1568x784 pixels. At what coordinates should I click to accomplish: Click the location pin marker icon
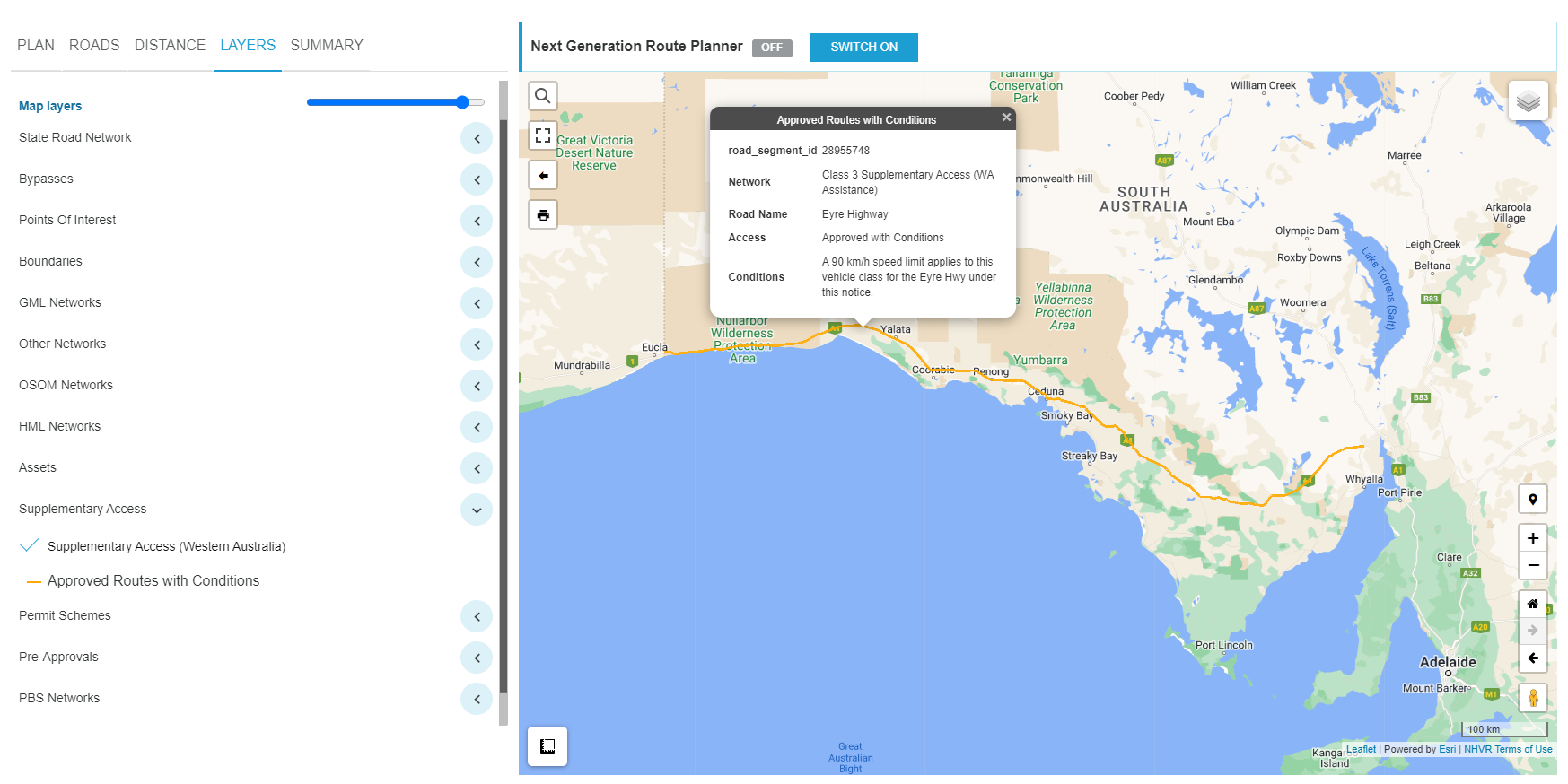1532,500
